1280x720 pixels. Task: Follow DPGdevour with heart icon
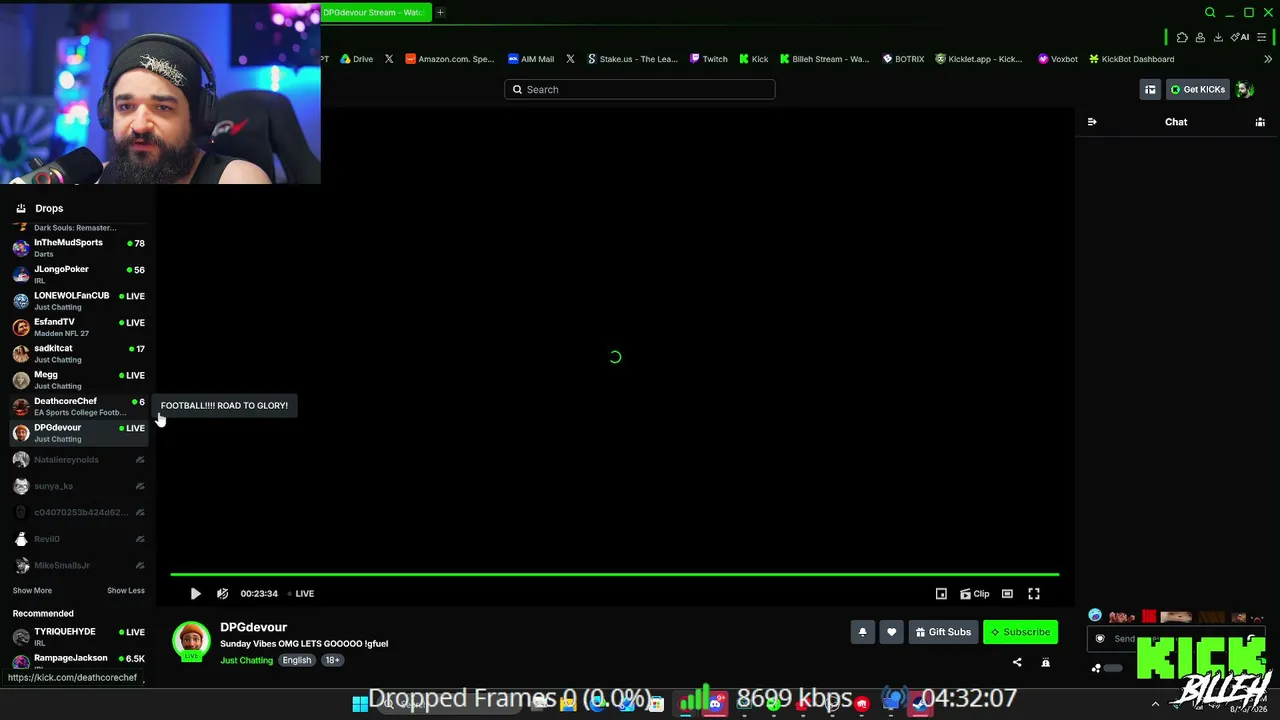click(x=892, y=632)
